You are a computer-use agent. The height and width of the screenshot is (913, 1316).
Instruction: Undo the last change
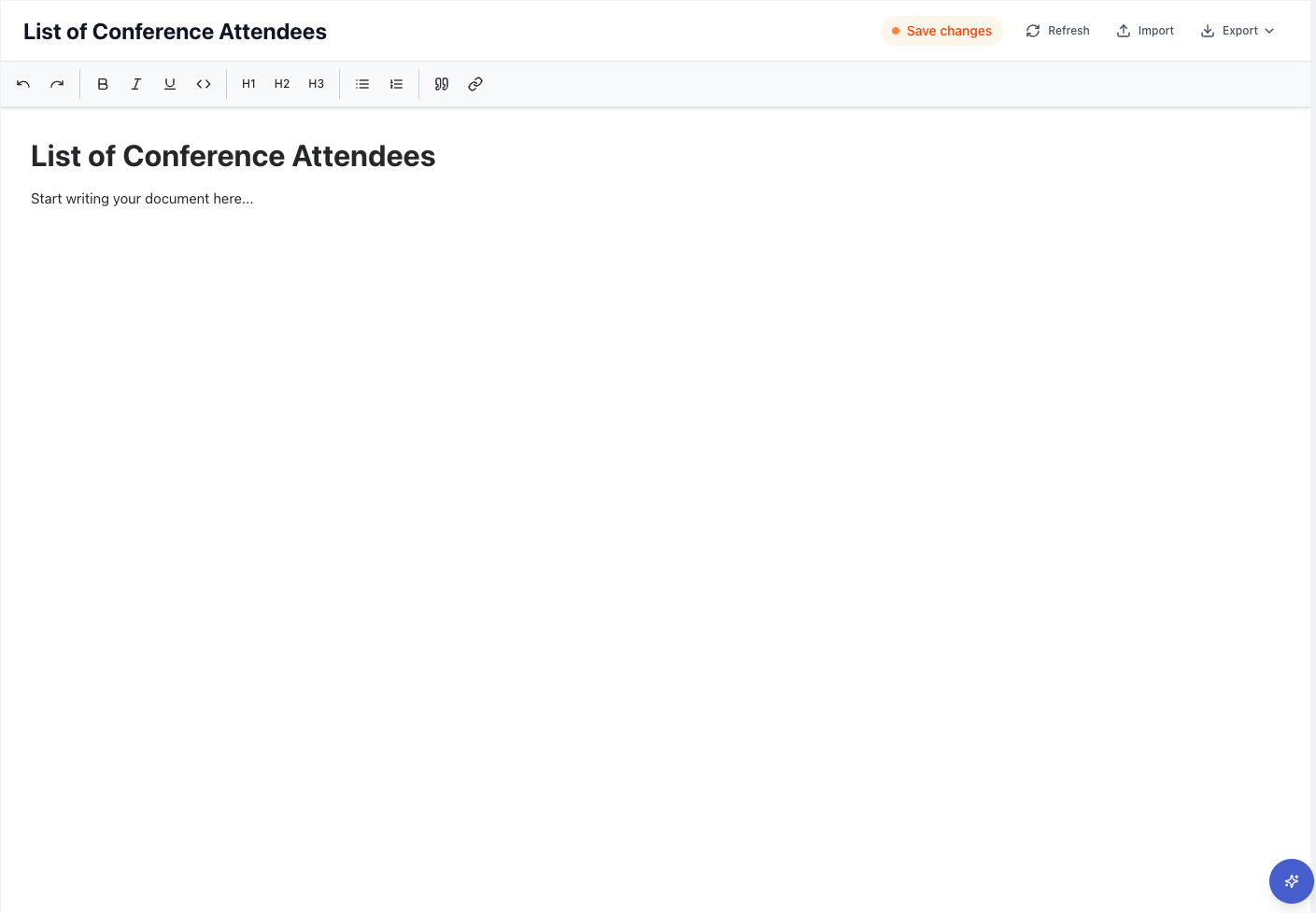(22, 83)
